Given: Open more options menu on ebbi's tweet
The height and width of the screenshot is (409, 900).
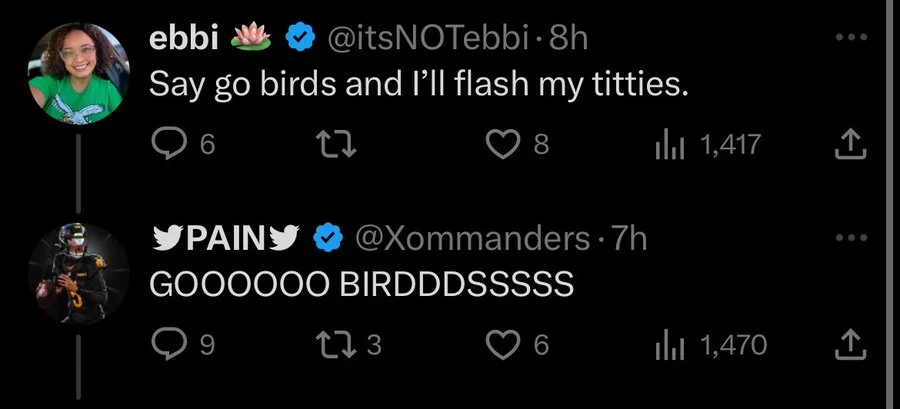Looking at the screenshot, I should pos(849,38).
